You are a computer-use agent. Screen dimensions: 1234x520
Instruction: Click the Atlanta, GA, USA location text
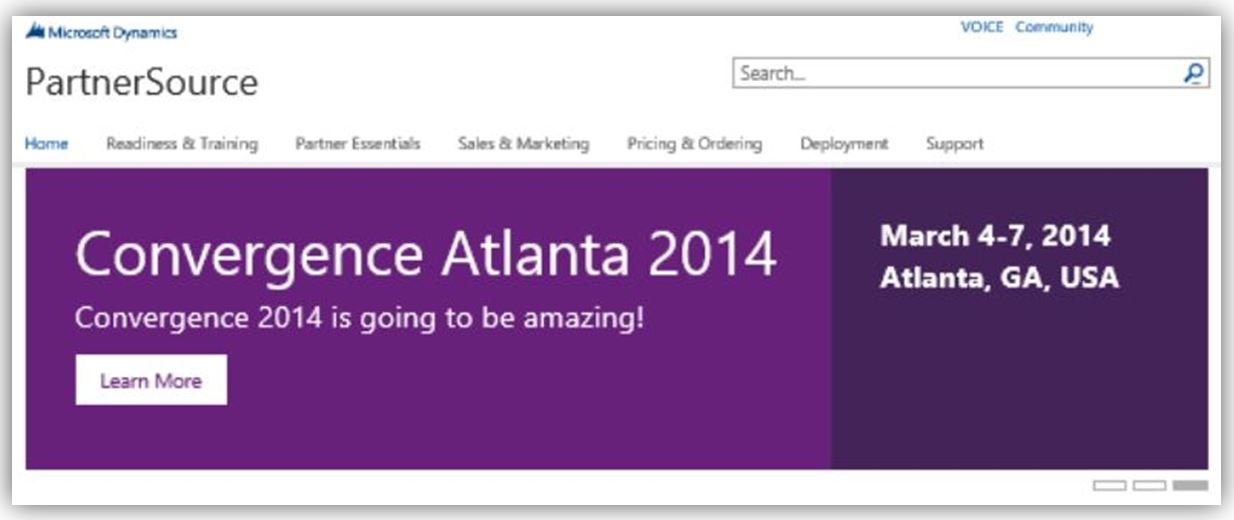point(999,277)
